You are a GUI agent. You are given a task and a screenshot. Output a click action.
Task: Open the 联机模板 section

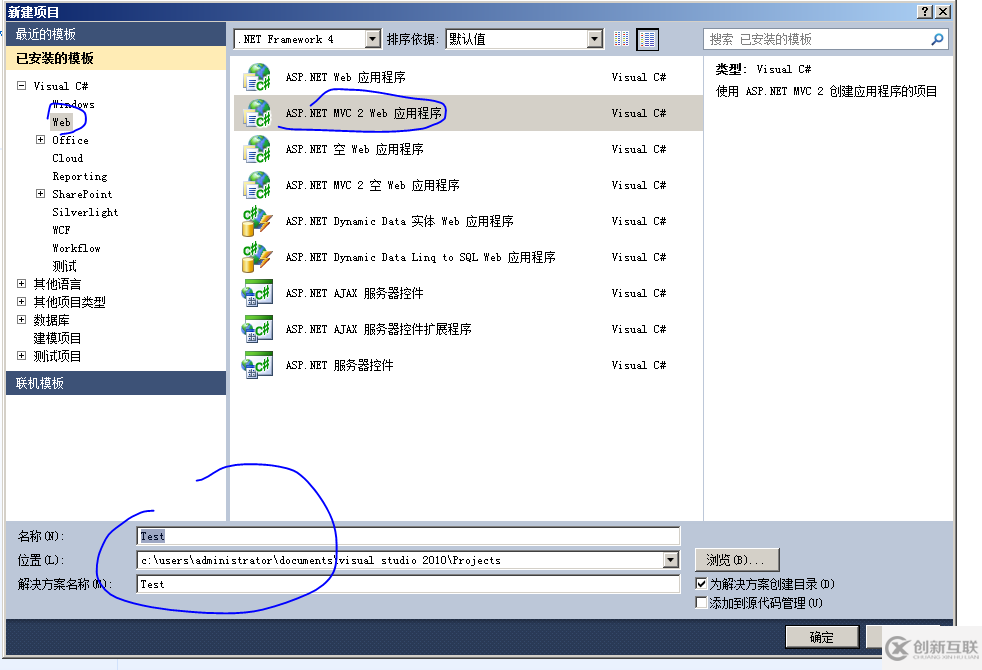(x=116, y=383)
